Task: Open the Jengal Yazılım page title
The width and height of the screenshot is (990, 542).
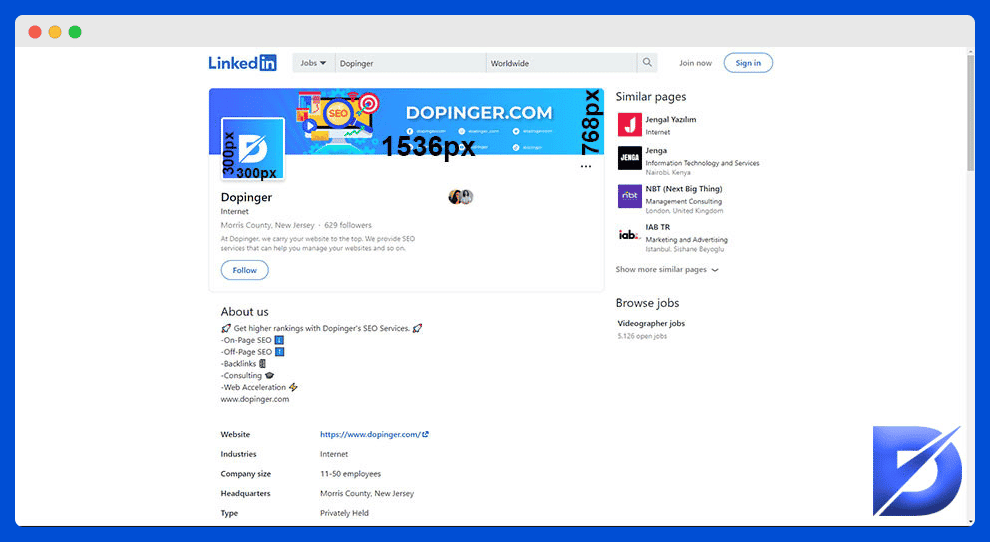Action: [x=671, y=119]
